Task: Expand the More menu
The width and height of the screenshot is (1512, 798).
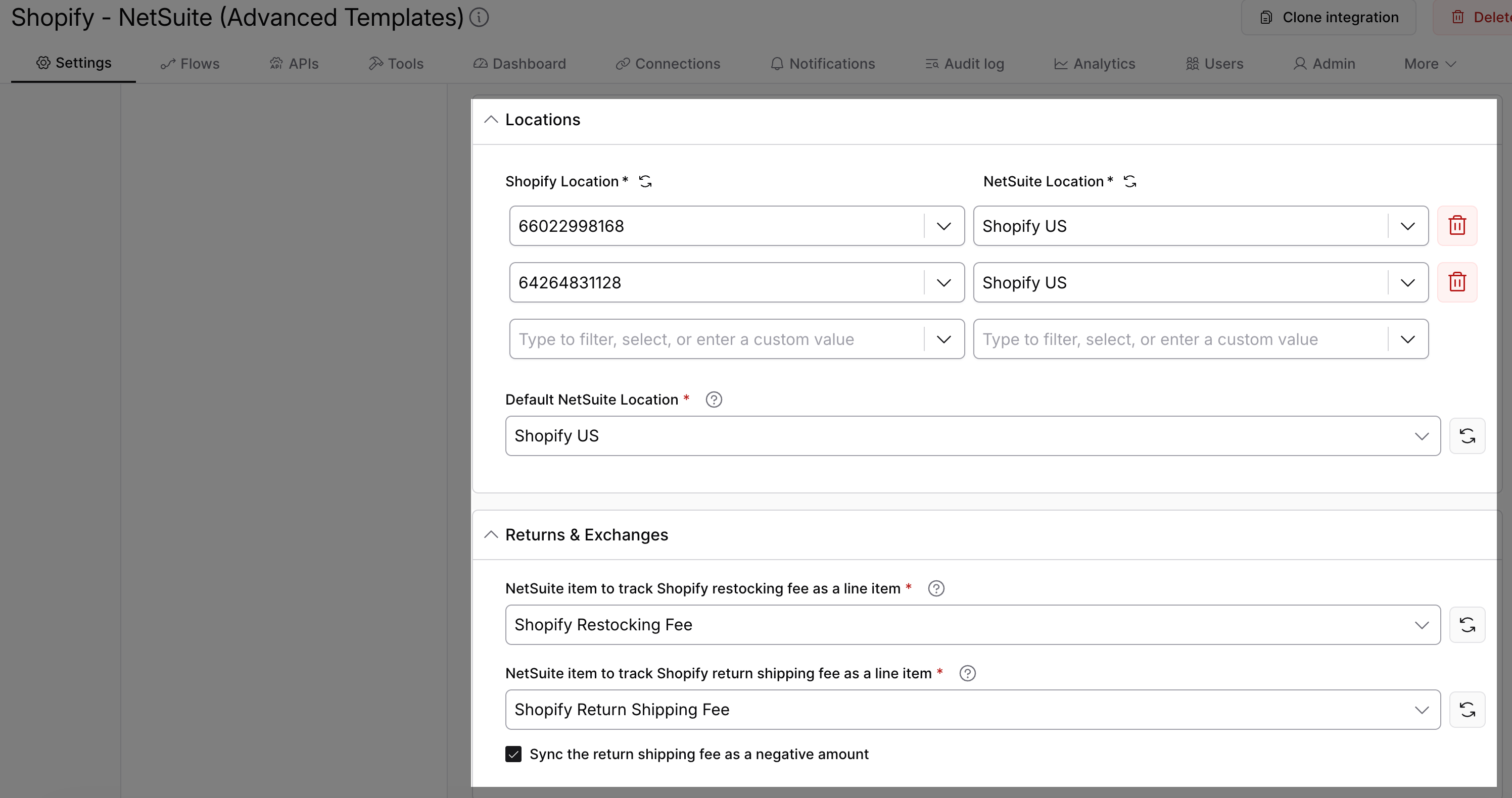Action: point(1430,64)
